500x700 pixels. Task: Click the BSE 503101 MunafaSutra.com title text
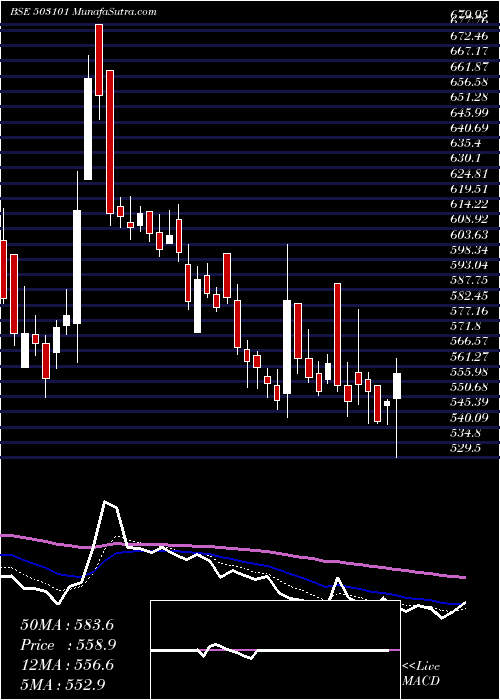pyautogui.click(x=83, y=12)
